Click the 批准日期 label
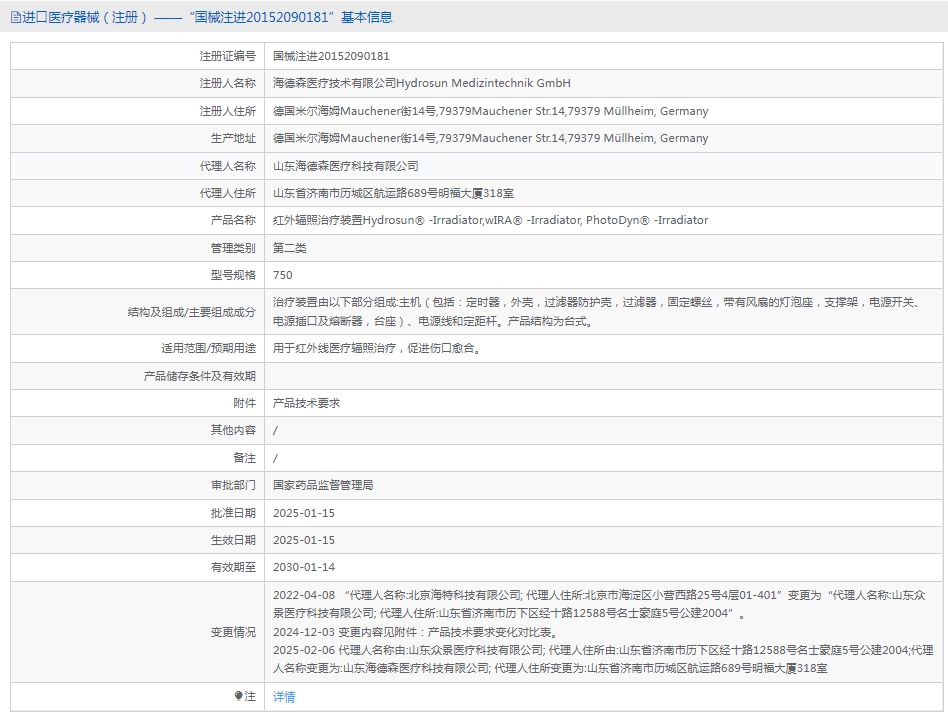 click(233, 513)
